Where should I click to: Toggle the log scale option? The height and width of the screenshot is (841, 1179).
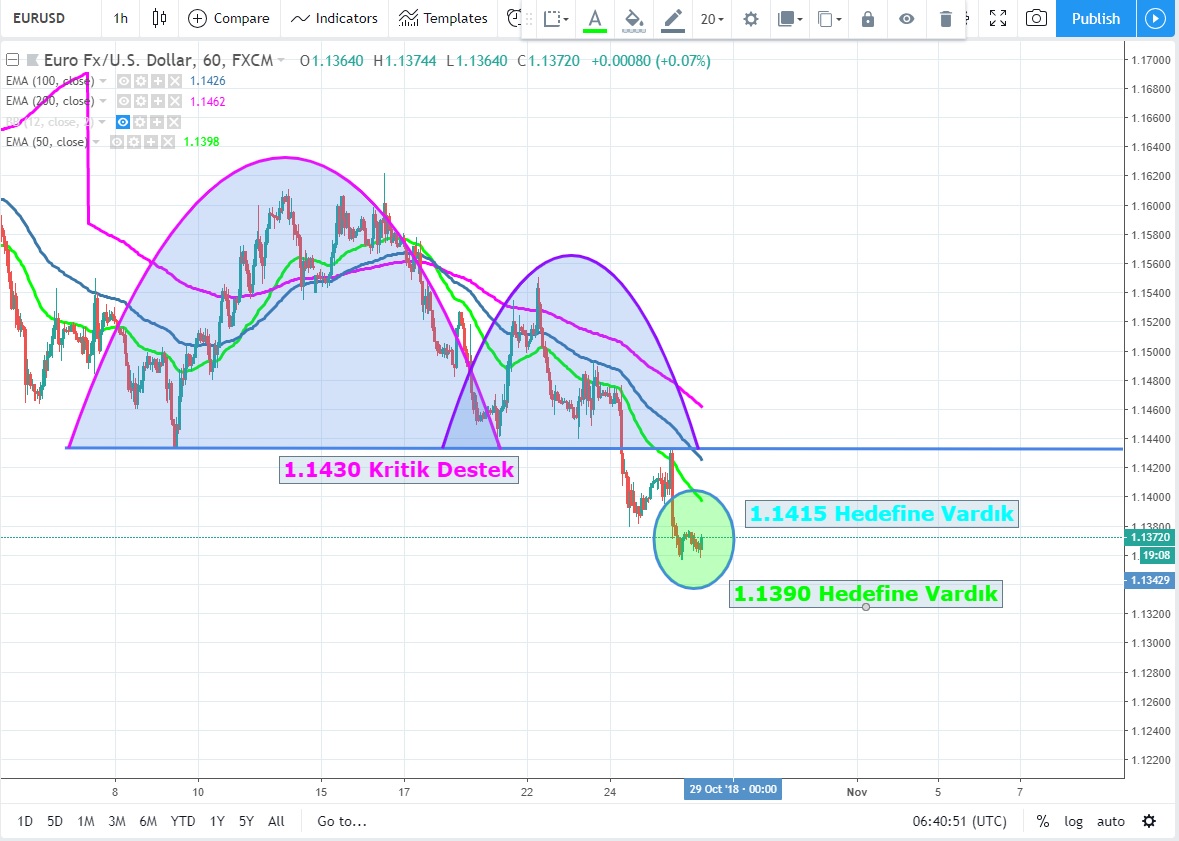[x=1073, y=821]
